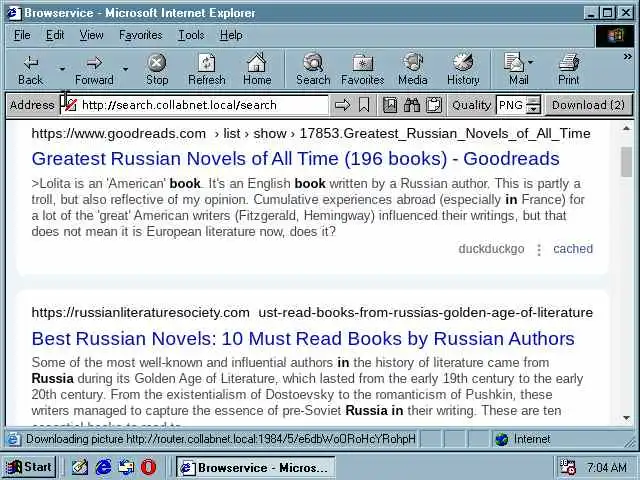This screenshot has width=640, height=480.
Task: Click the Quality spinner up arrow
Action: coord(533,100)
